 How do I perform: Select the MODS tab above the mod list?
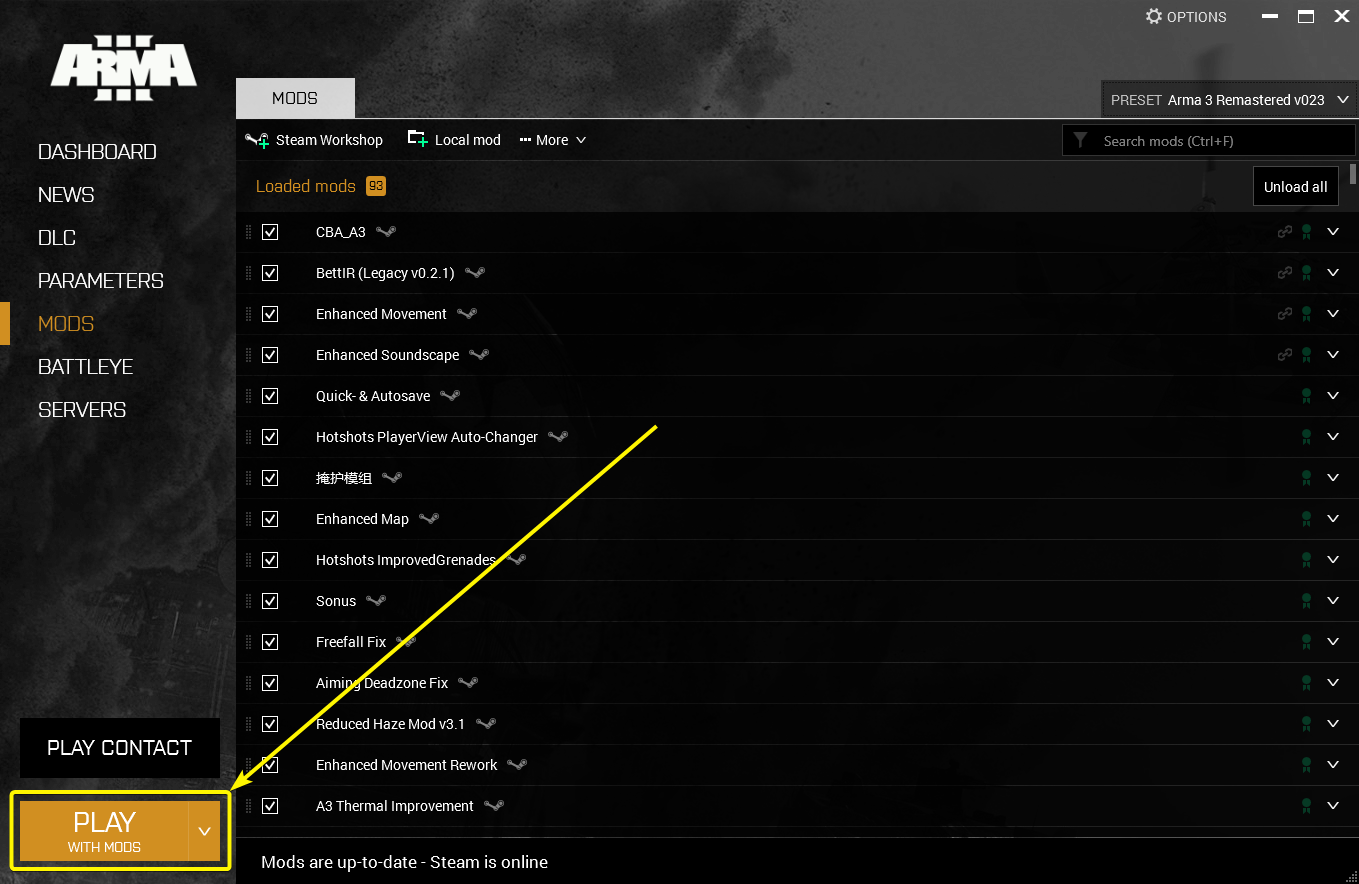tap(295, 98)
